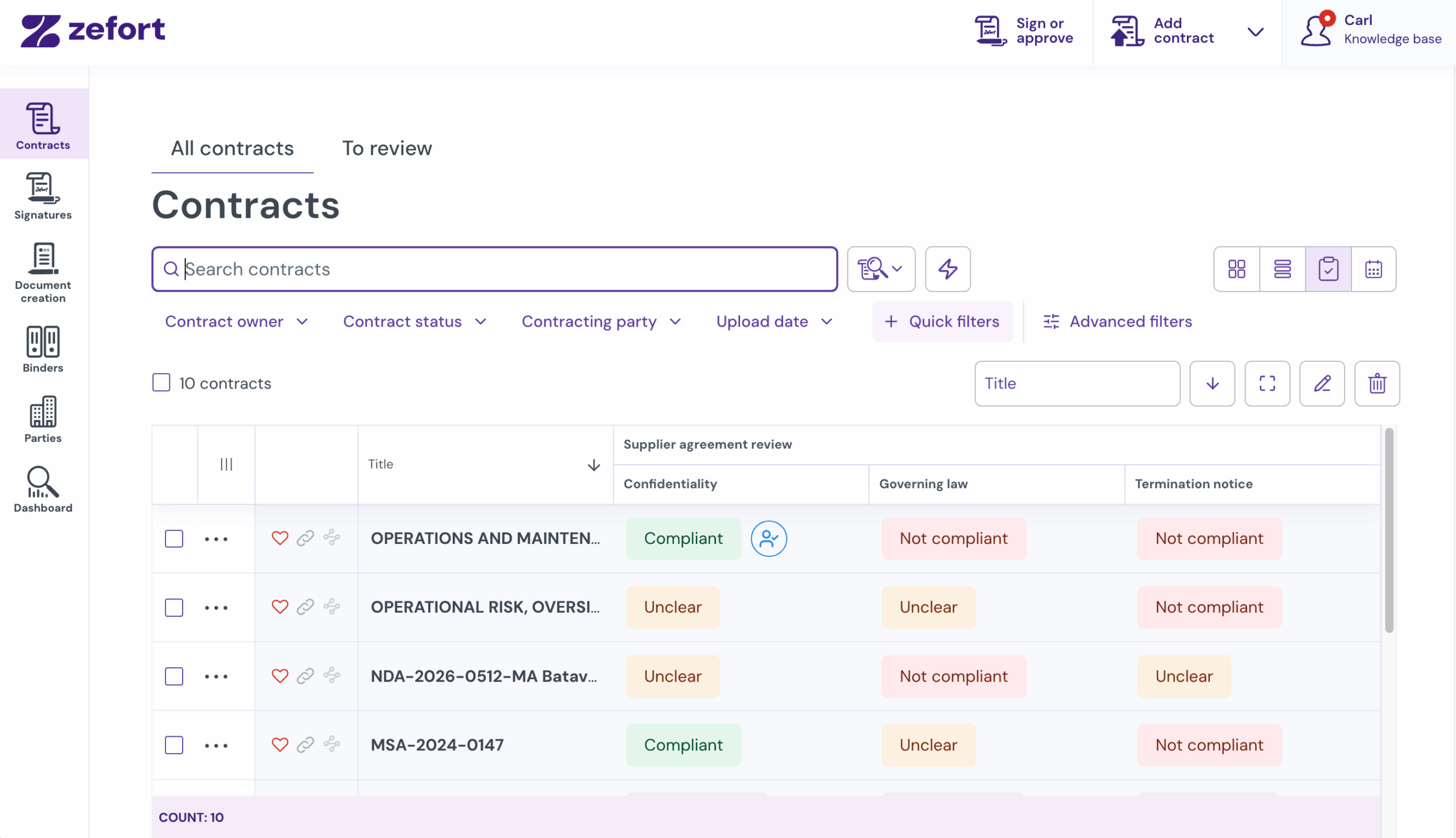1456x838 pixels.
Task: Select the clipboard review view
Action: pyautogui.click(x=1328, y=269)
